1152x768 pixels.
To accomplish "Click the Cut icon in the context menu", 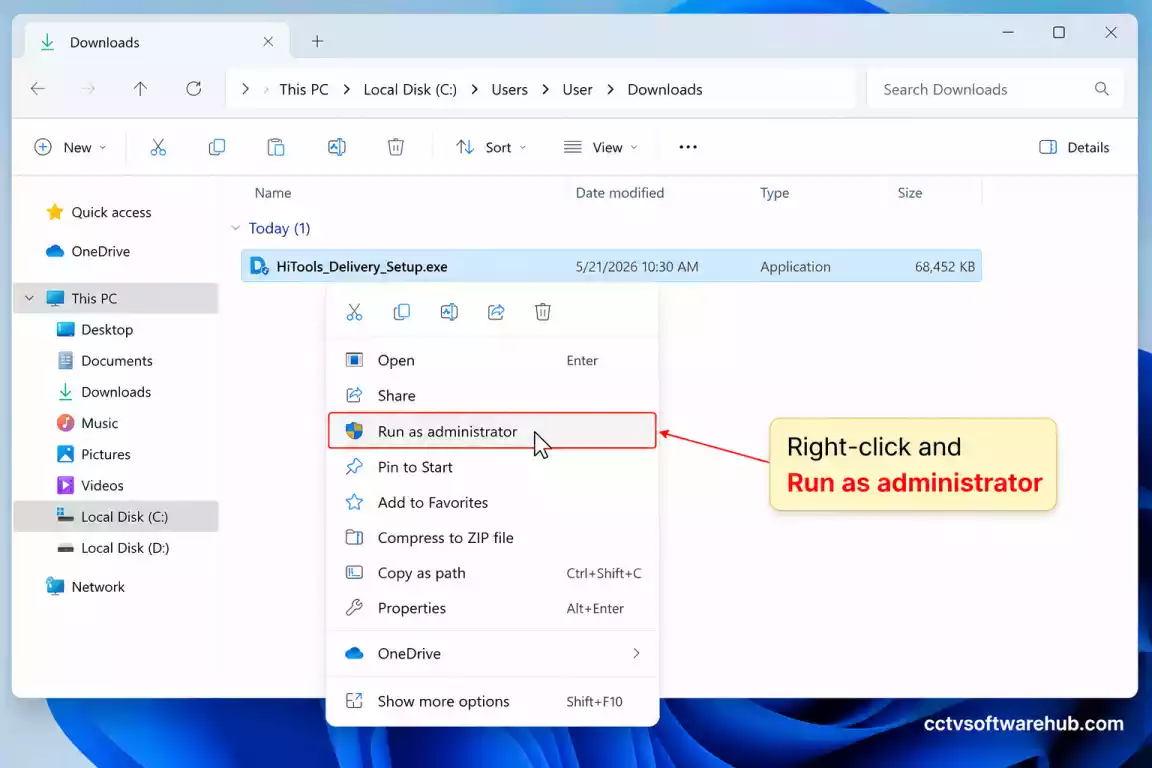I will 354,312.
